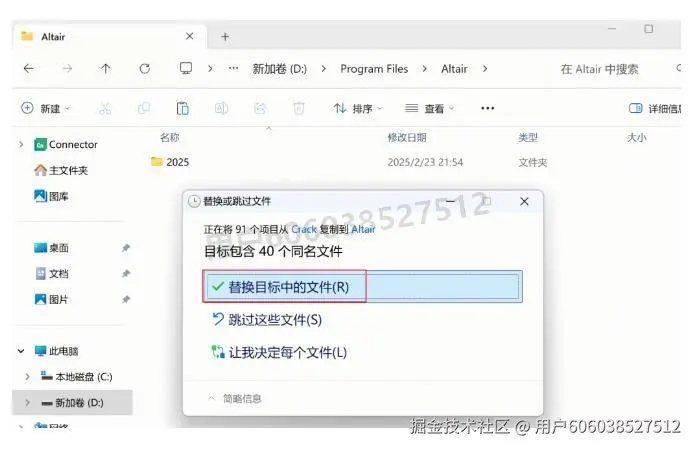
Task: Choose 跳过这些文件(S) in the dialog
Action: [268, 320]
